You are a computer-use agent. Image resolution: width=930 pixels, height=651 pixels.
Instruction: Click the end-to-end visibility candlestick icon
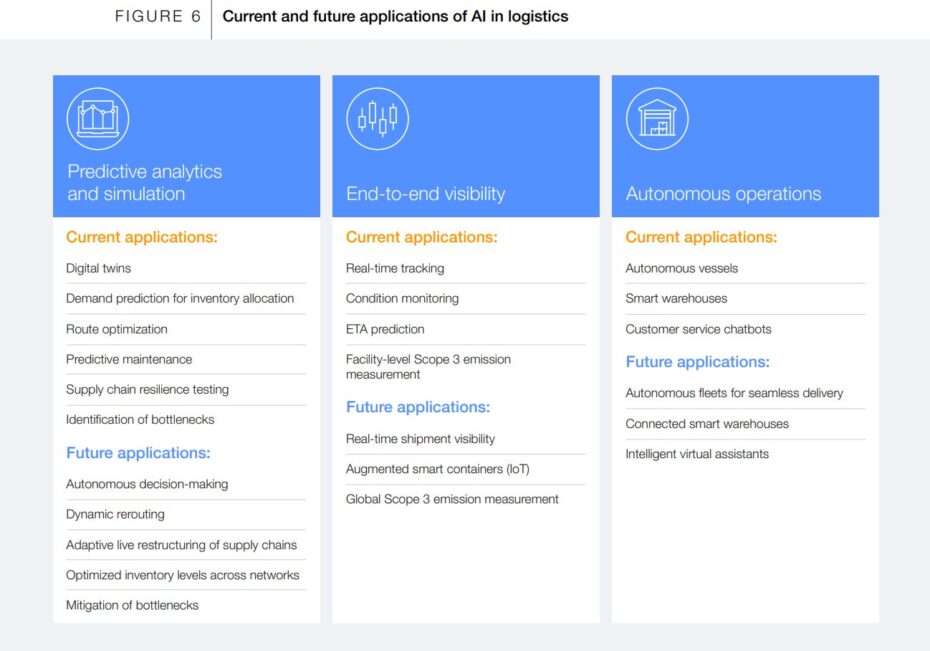[x=377, y=119]
